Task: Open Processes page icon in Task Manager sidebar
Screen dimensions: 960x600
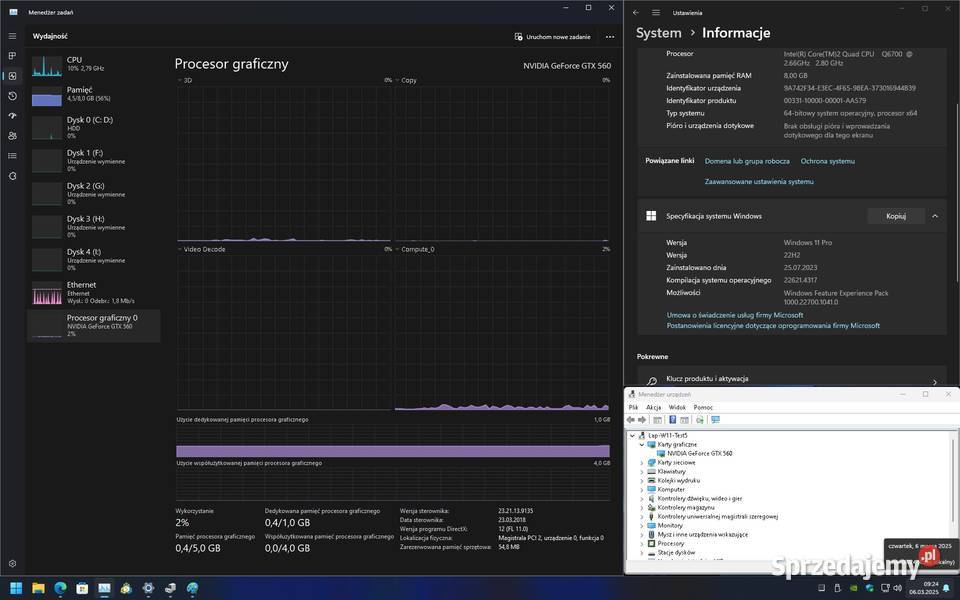Action: tap(12, 56)
